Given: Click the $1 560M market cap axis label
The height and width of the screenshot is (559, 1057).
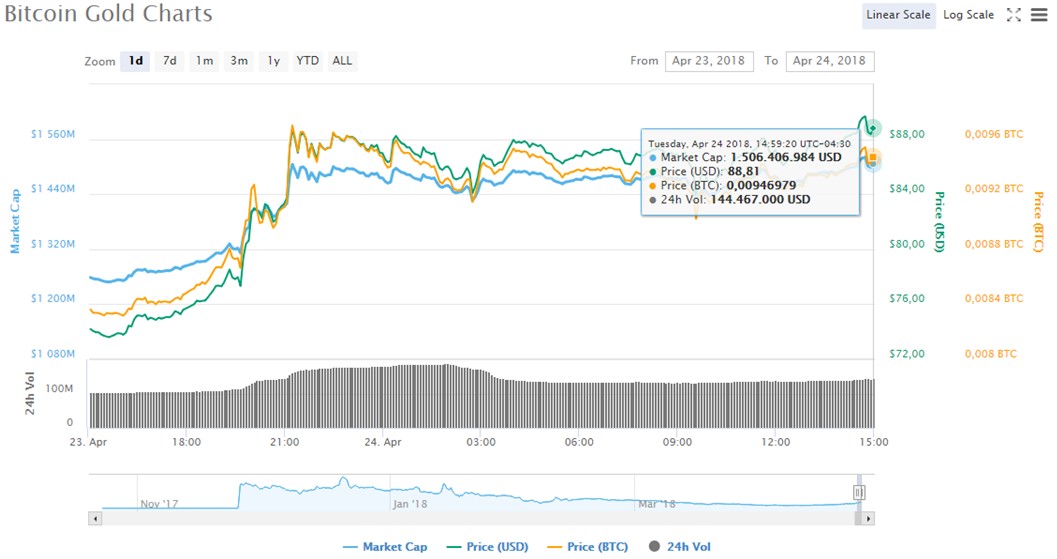Looking at the screenshot, I should 53,134.
